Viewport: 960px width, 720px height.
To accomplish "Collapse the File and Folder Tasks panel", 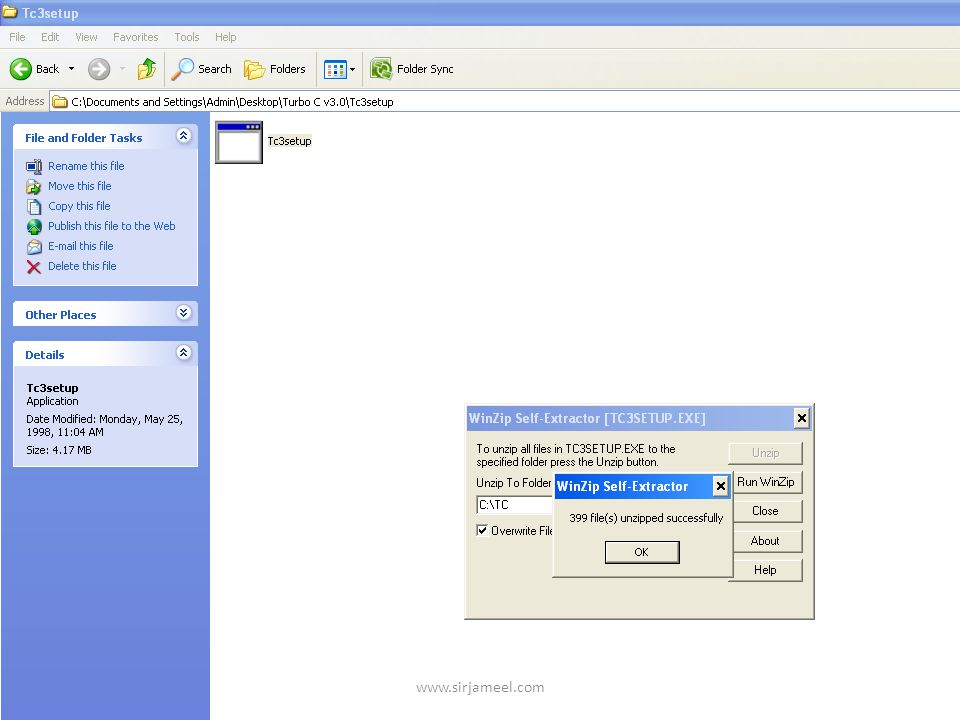I will click(183, 136).
